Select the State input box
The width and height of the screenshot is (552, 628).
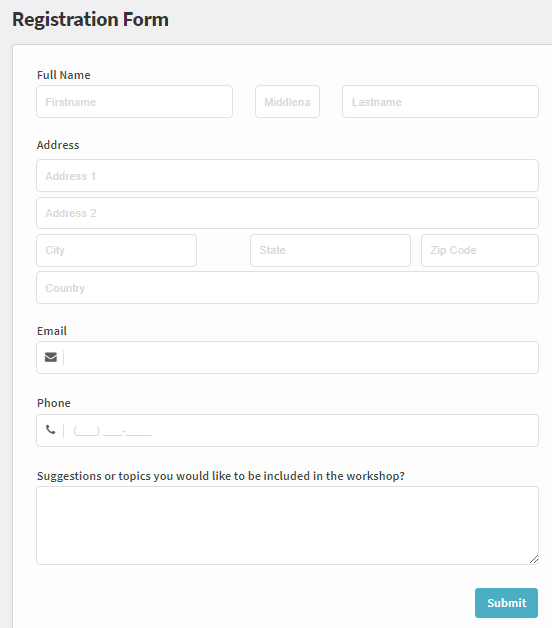click(330, 250)
